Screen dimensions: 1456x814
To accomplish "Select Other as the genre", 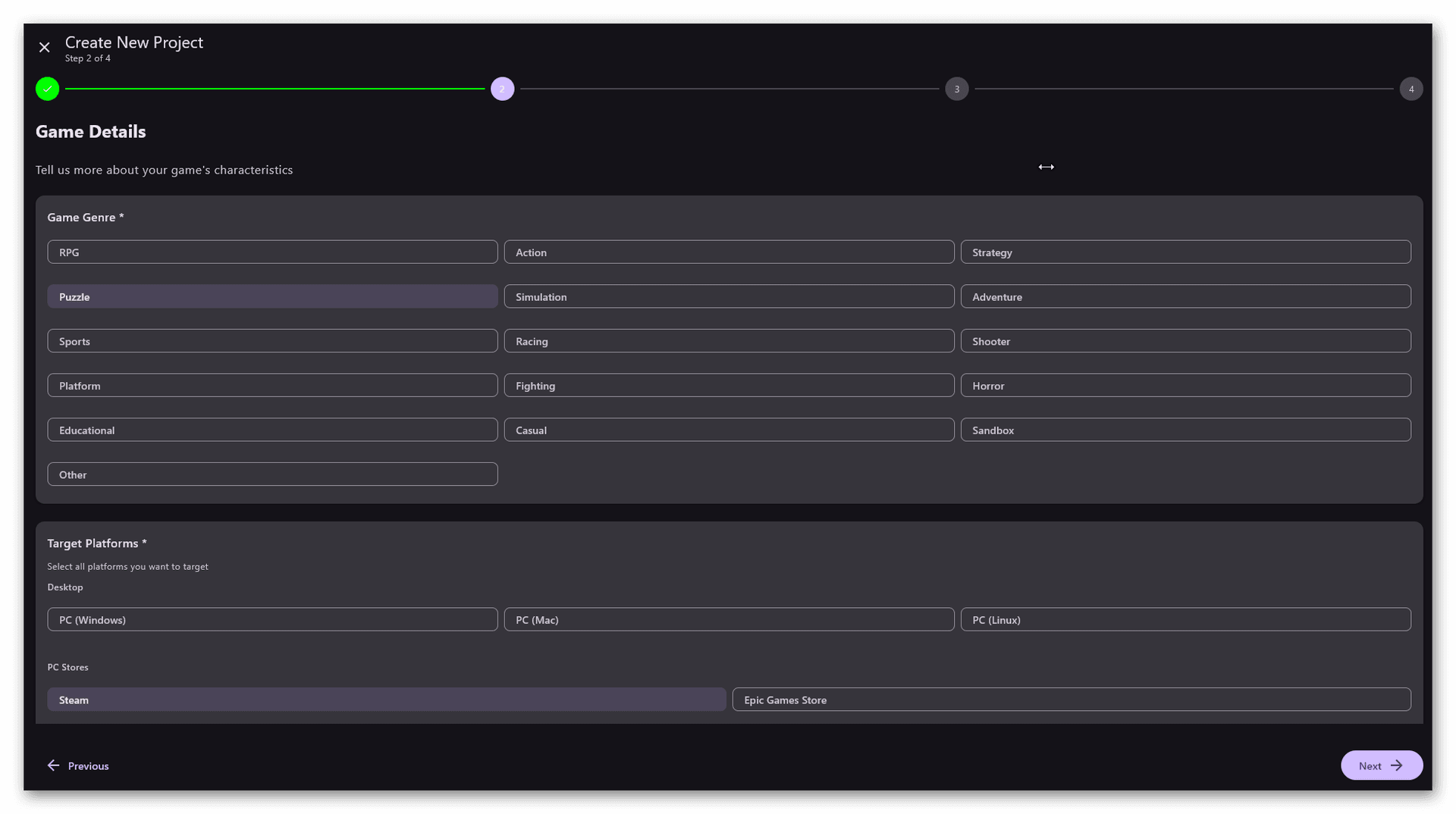I will (272, 474).
